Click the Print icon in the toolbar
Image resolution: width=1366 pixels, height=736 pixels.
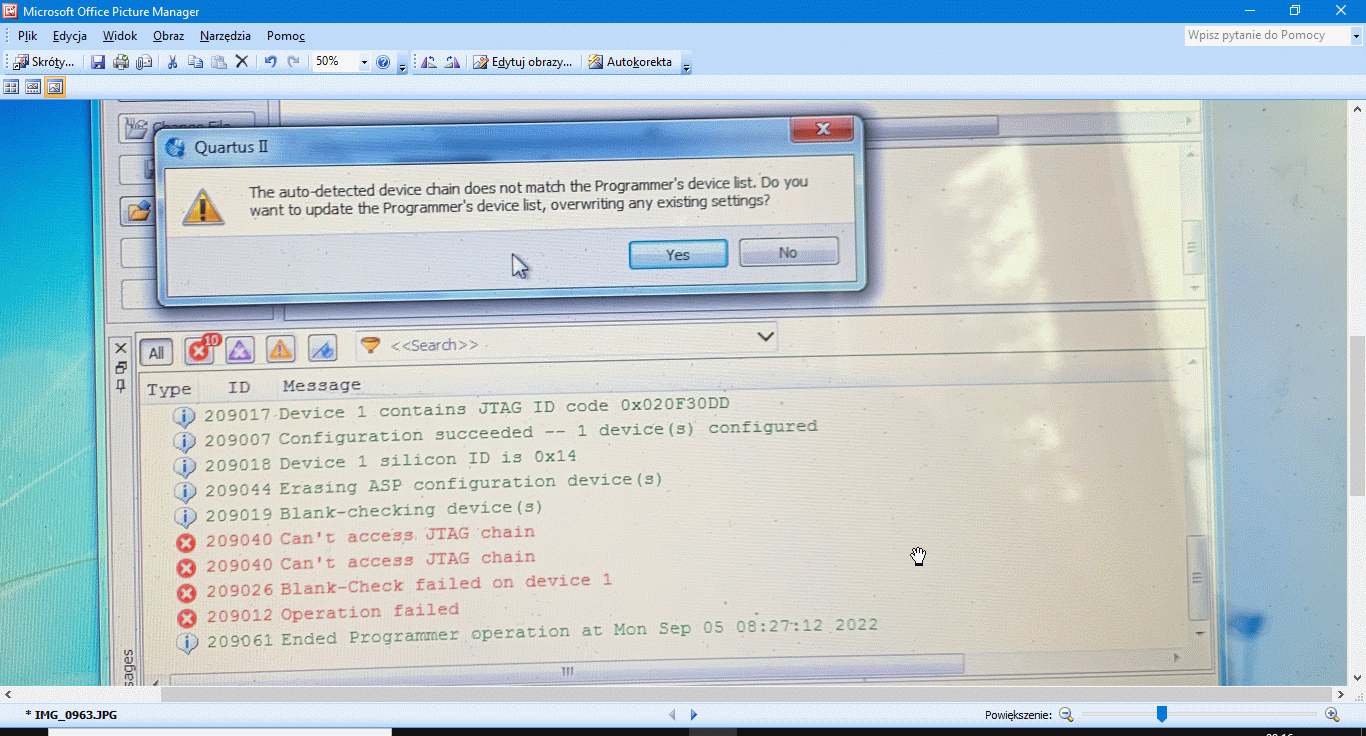point(121,62)
